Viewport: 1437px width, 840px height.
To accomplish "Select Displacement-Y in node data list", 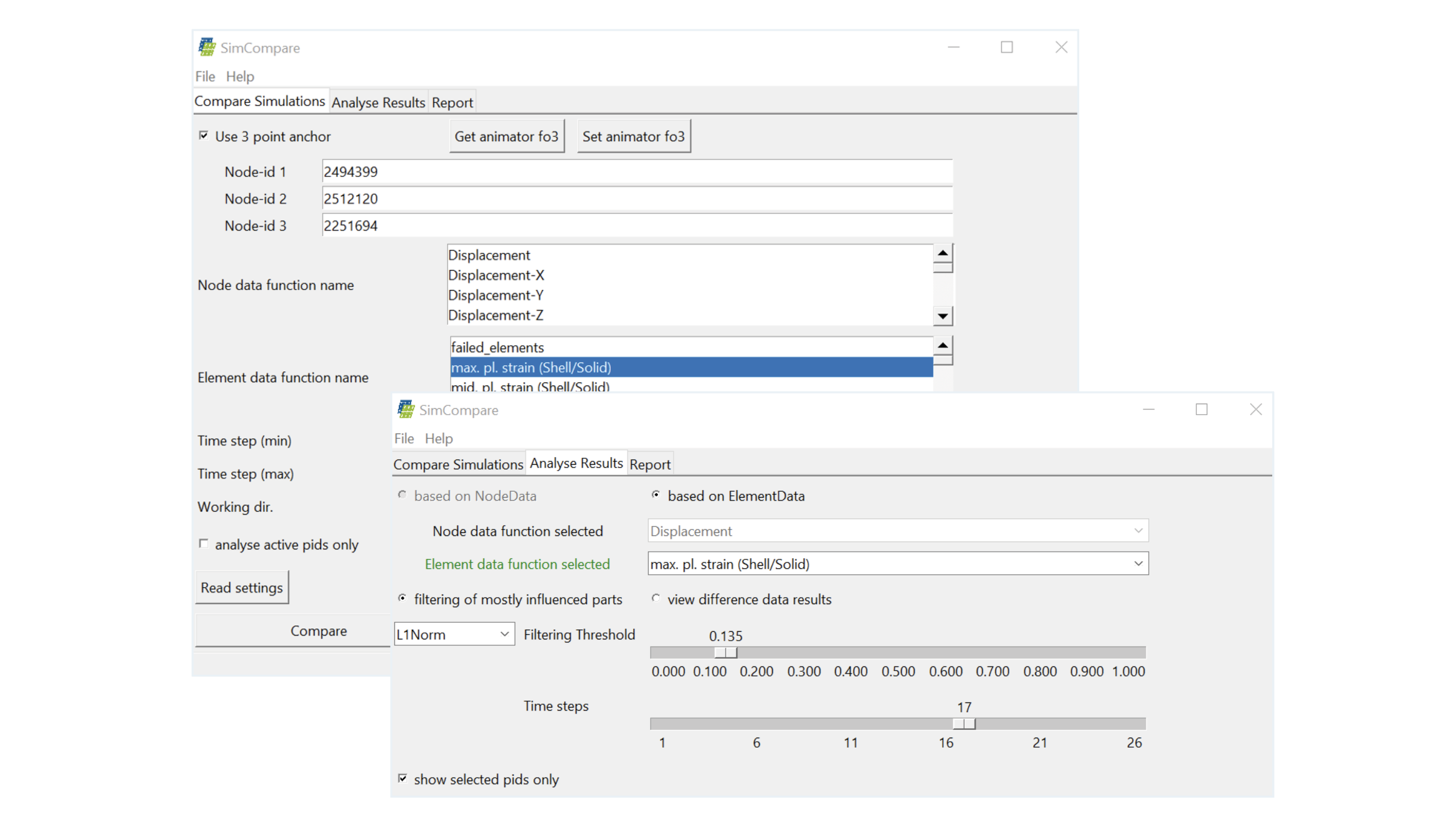I will pos(690,295).
